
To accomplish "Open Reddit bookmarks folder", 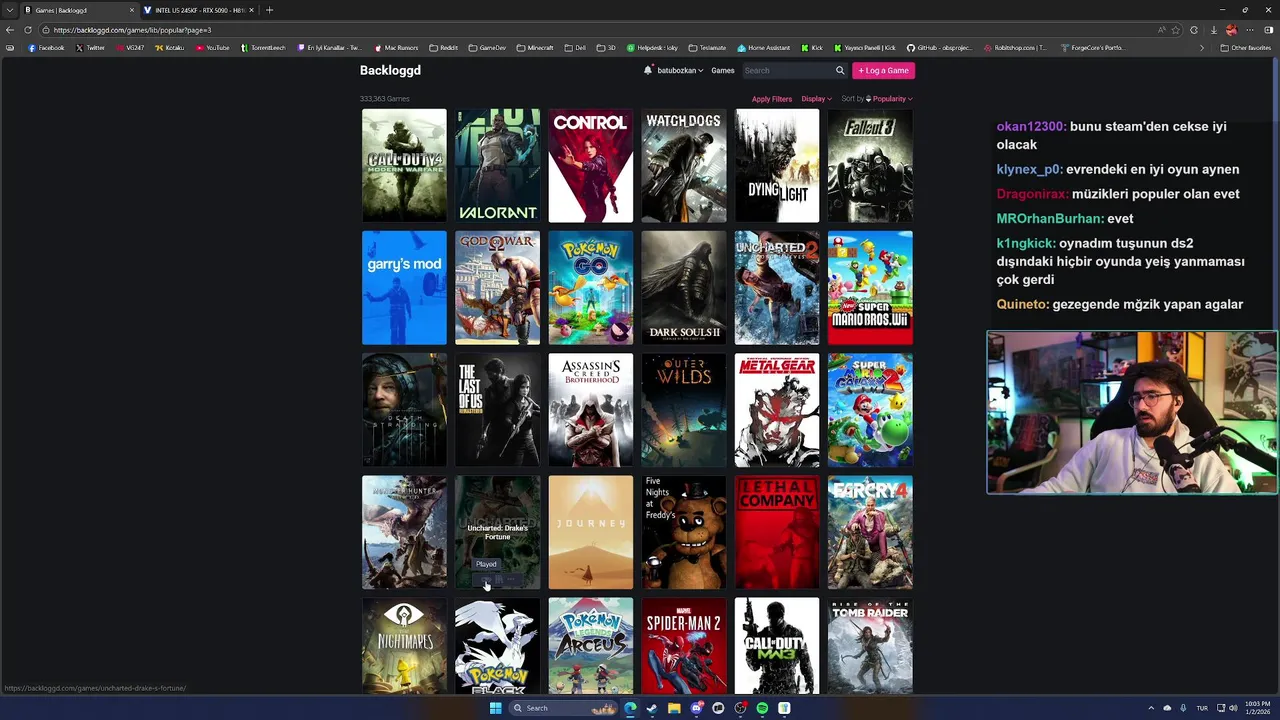I will 443,47.
